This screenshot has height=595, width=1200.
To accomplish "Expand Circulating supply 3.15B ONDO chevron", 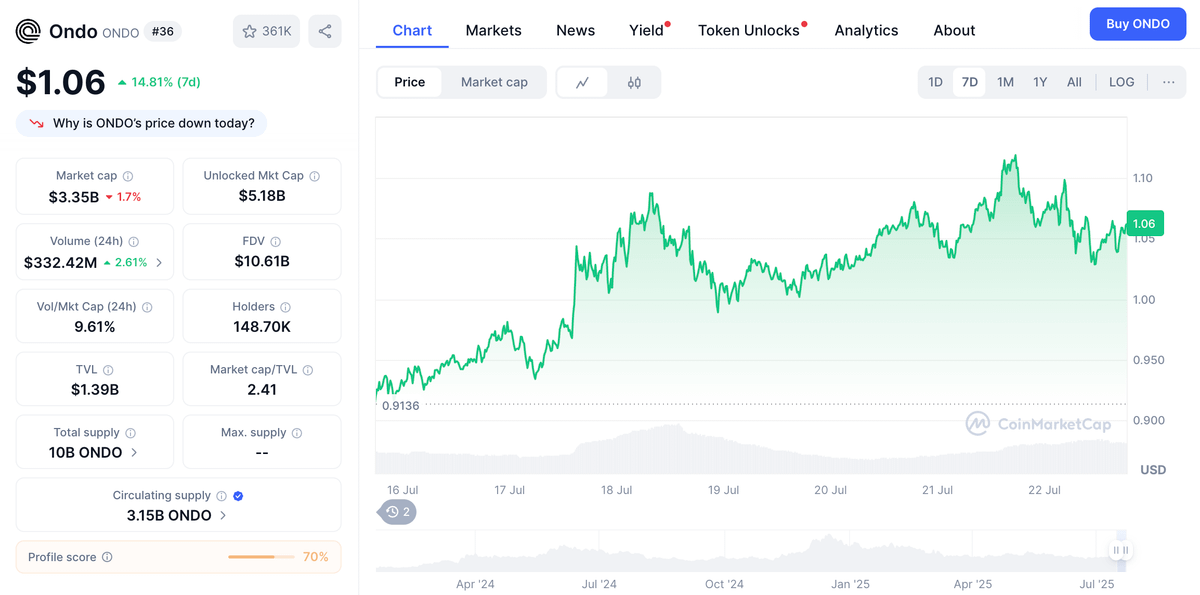I will pos(223,516).
